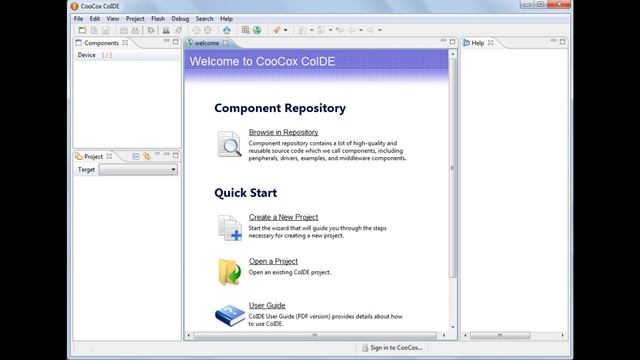640x360 pixels.
Task: Click the Start Debug toolbar icon
Action: point(196,30)
